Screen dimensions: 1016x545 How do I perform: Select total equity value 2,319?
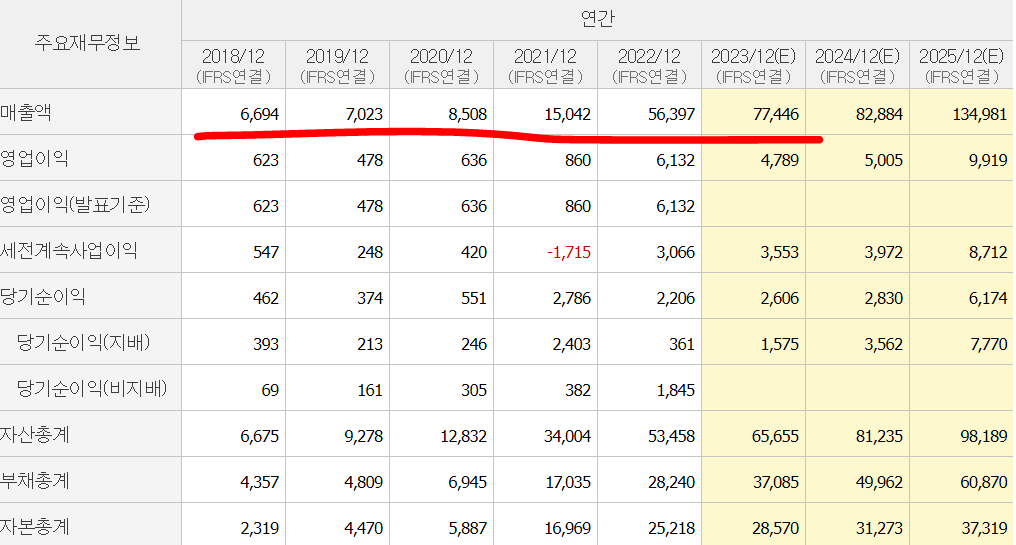pyautogui.click(x=259, y=528)
